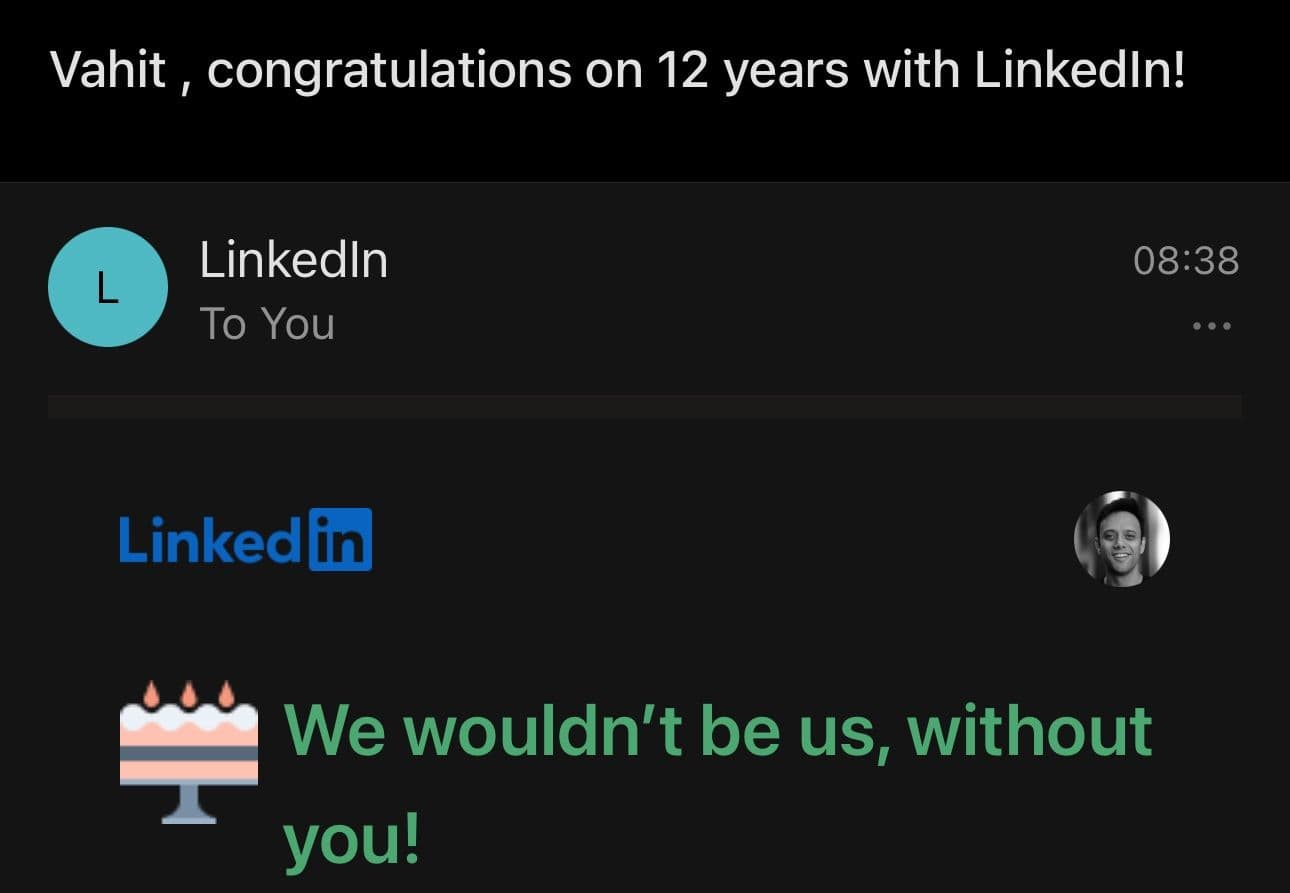Click the blue "in" square of the logo
The height and width of the screenshot is (893, 1290).
(x=340, y=540)
